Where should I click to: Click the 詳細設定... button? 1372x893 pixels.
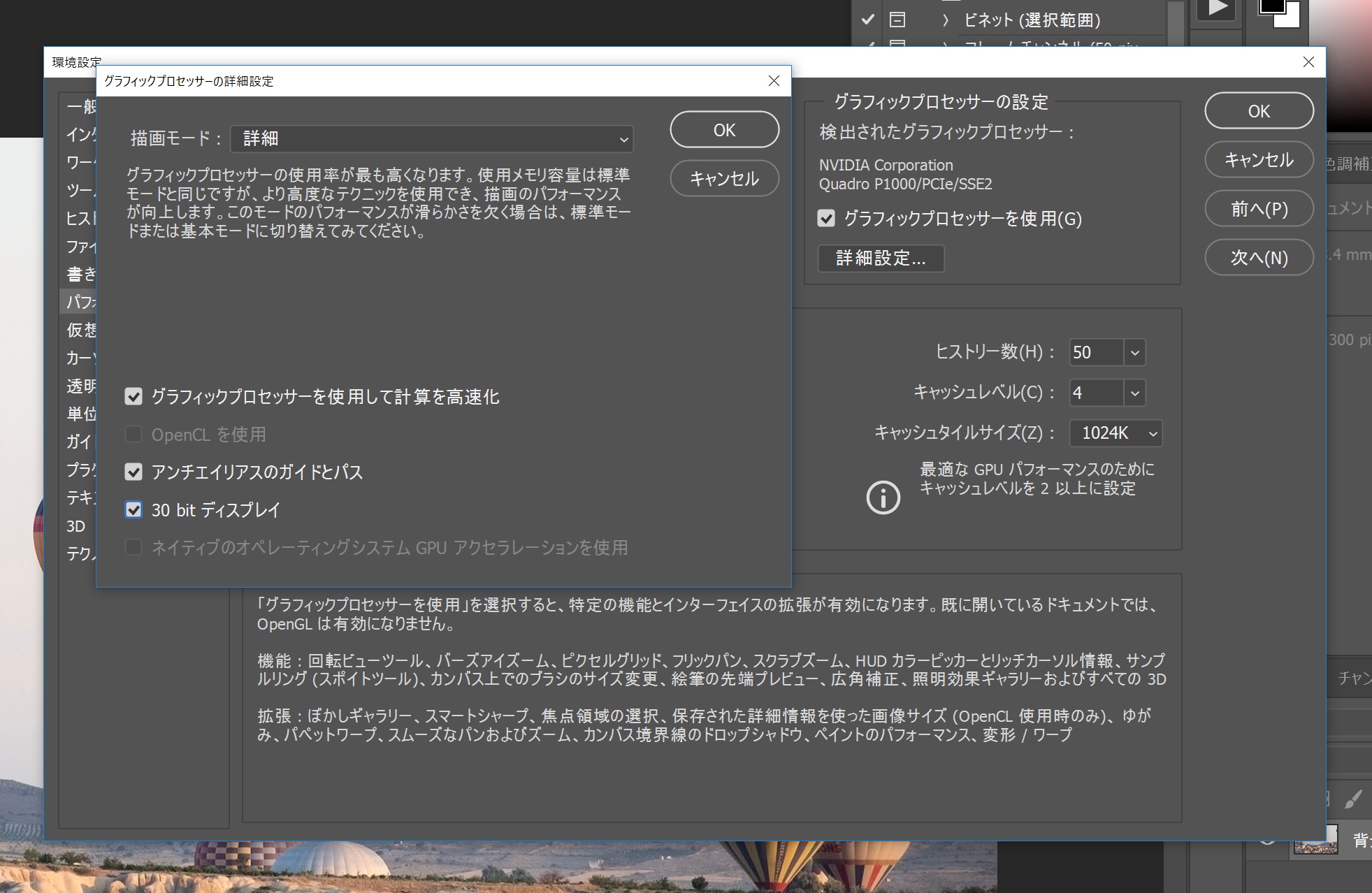[x=880, y=259]
